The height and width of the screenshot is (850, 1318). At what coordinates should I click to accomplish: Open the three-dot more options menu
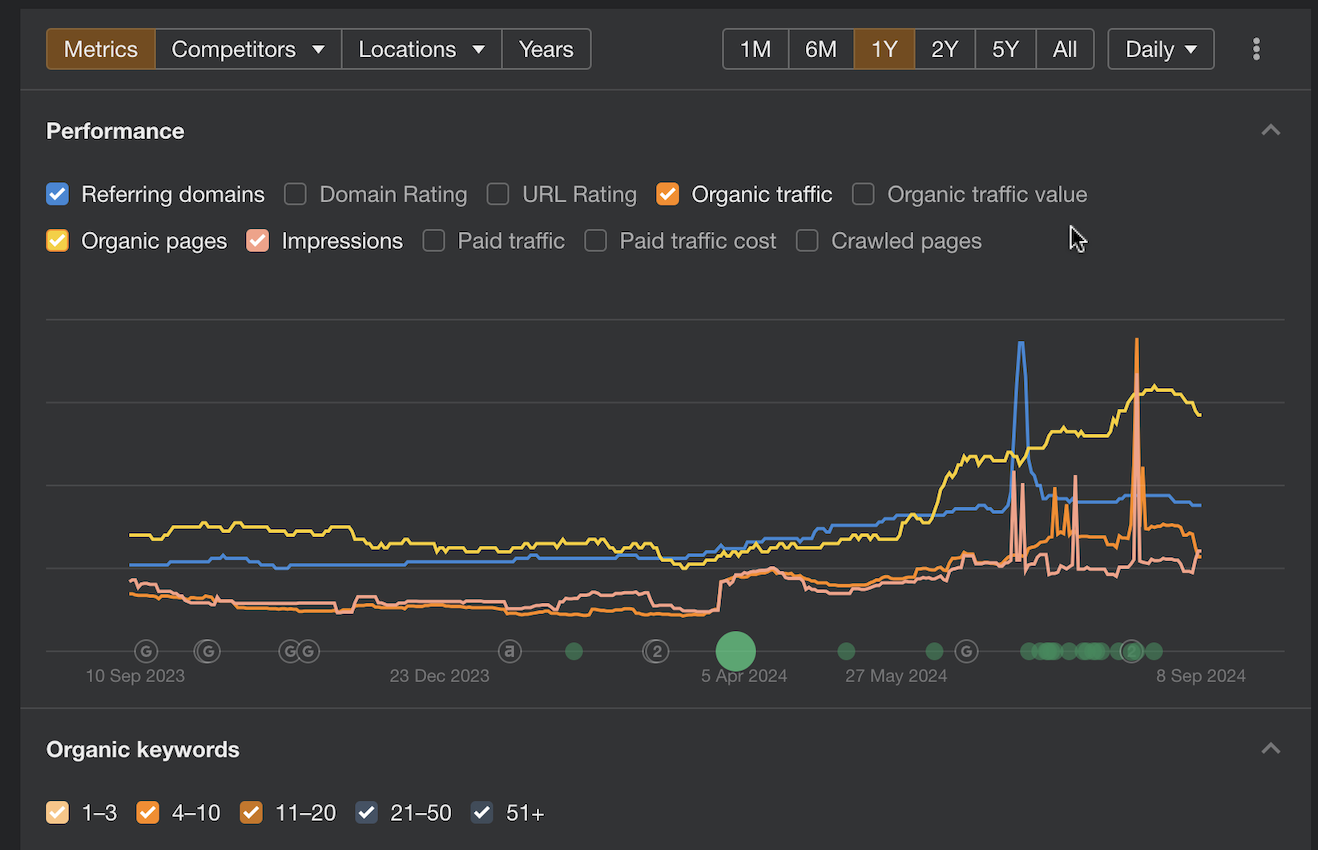point(1256,49)
